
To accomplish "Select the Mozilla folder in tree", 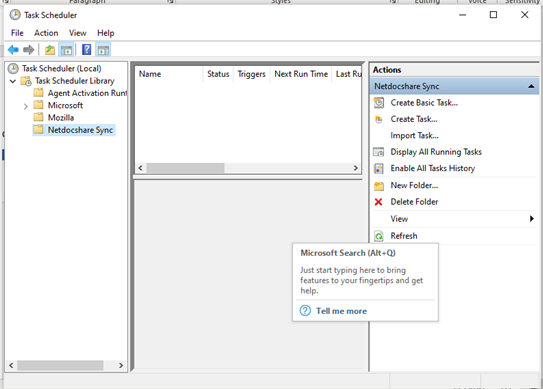I will pyautogui.click(x=61, y=118).
